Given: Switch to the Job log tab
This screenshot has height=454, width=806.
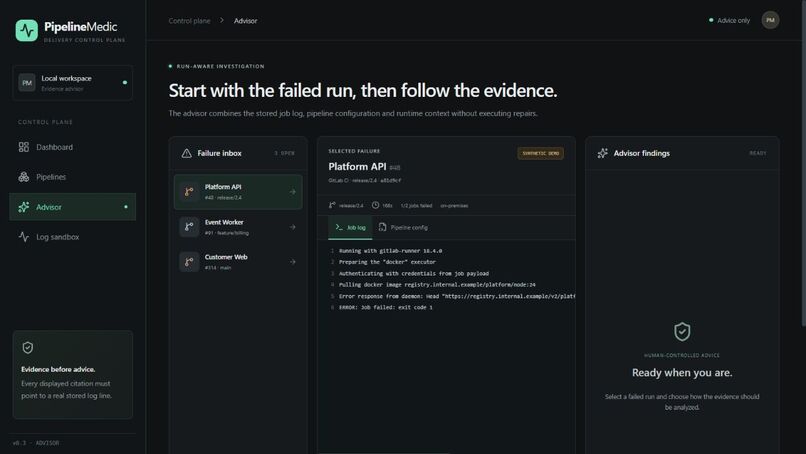Looking at the screenshot, I should [350, 227].
